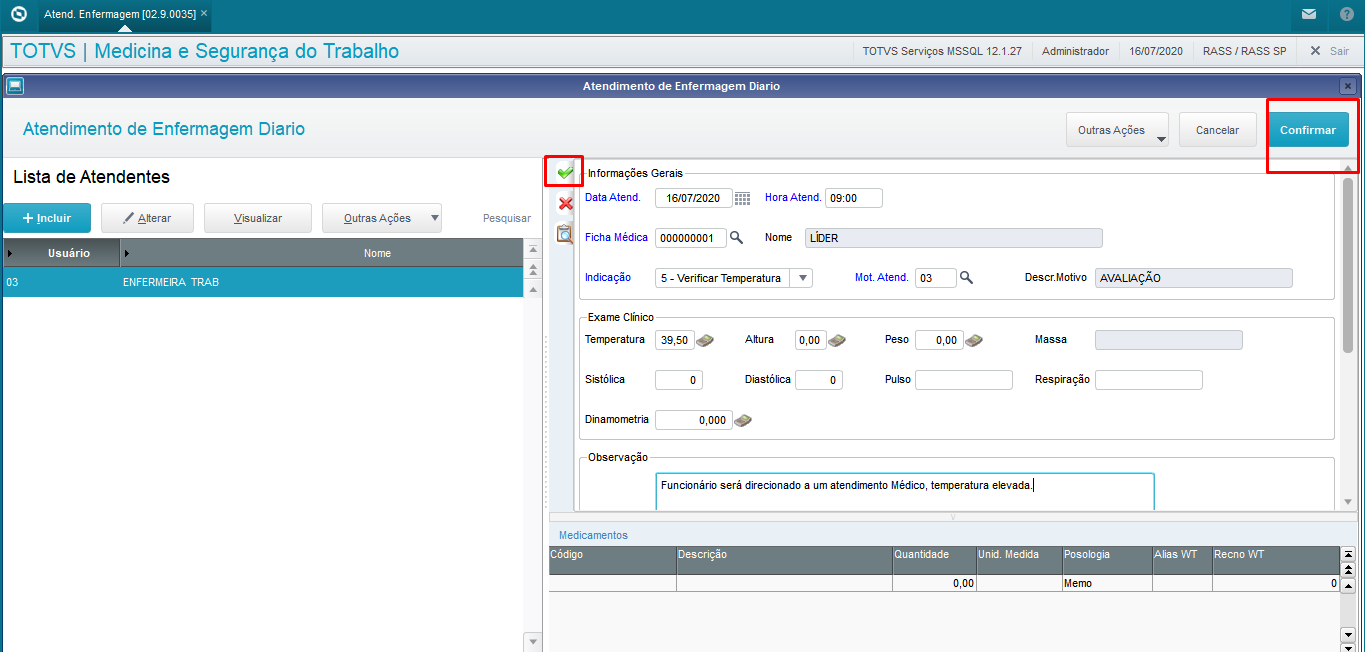Screen dimensions: 1365x652
Task: Click the Hora Atend. field showing 09:00
Action: (x=854, y=198)
